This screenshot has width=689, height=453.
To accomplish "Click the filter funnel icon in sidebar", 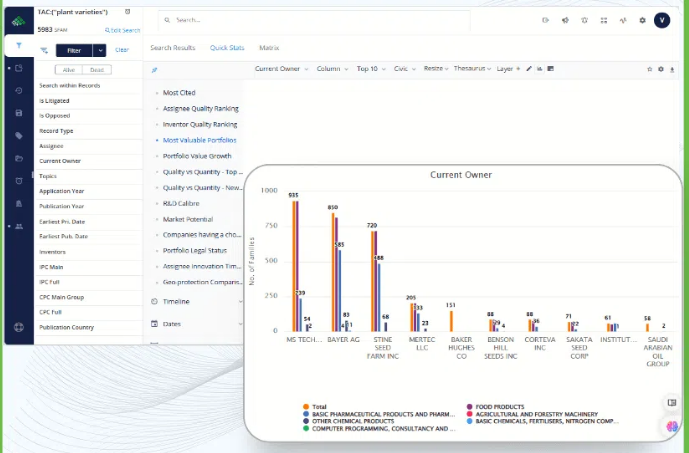I will 19,46.
